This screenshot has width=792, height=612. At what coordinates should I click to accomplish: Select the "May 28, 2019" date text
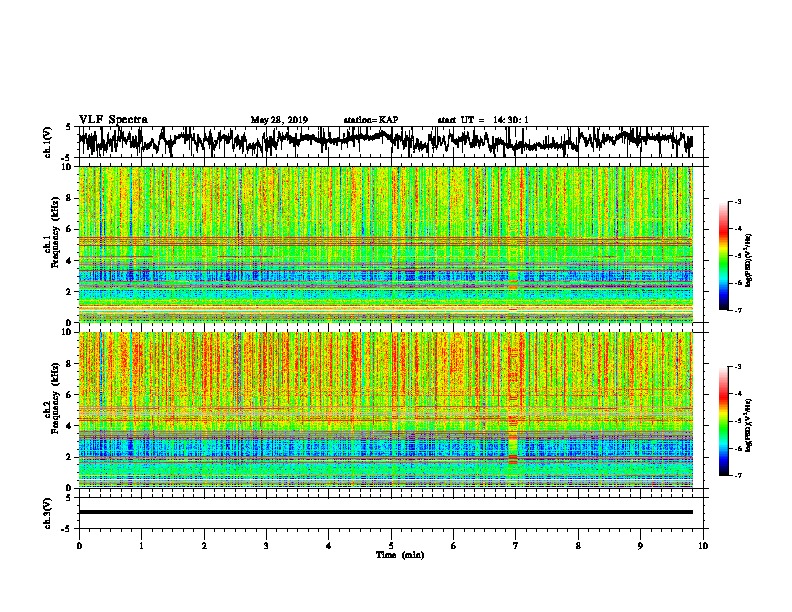click(x=279, y=120)
